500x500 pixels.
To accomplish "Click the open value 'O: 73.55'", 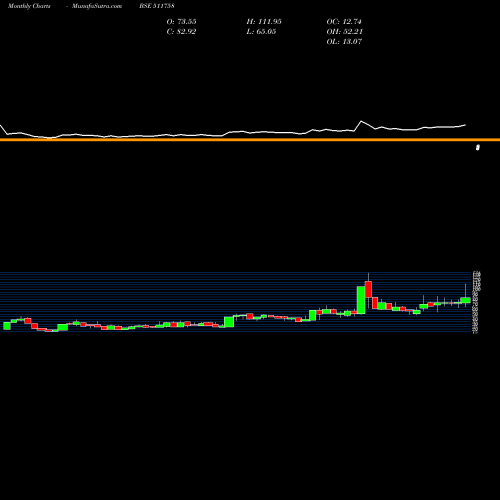I will pos(181,21).
